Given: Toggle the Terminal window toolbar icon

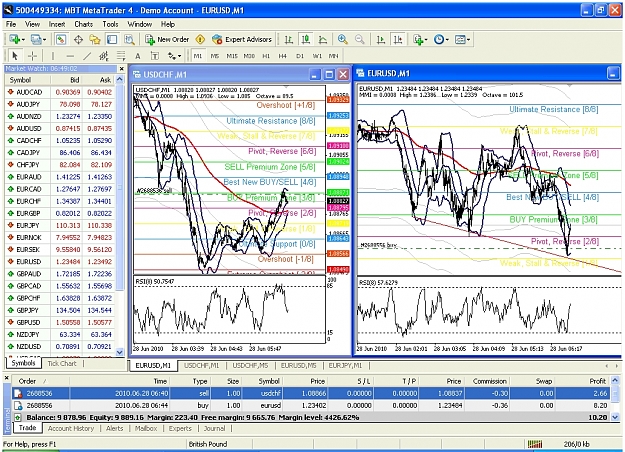Looking at the screenshot, I should click(112, 39).
